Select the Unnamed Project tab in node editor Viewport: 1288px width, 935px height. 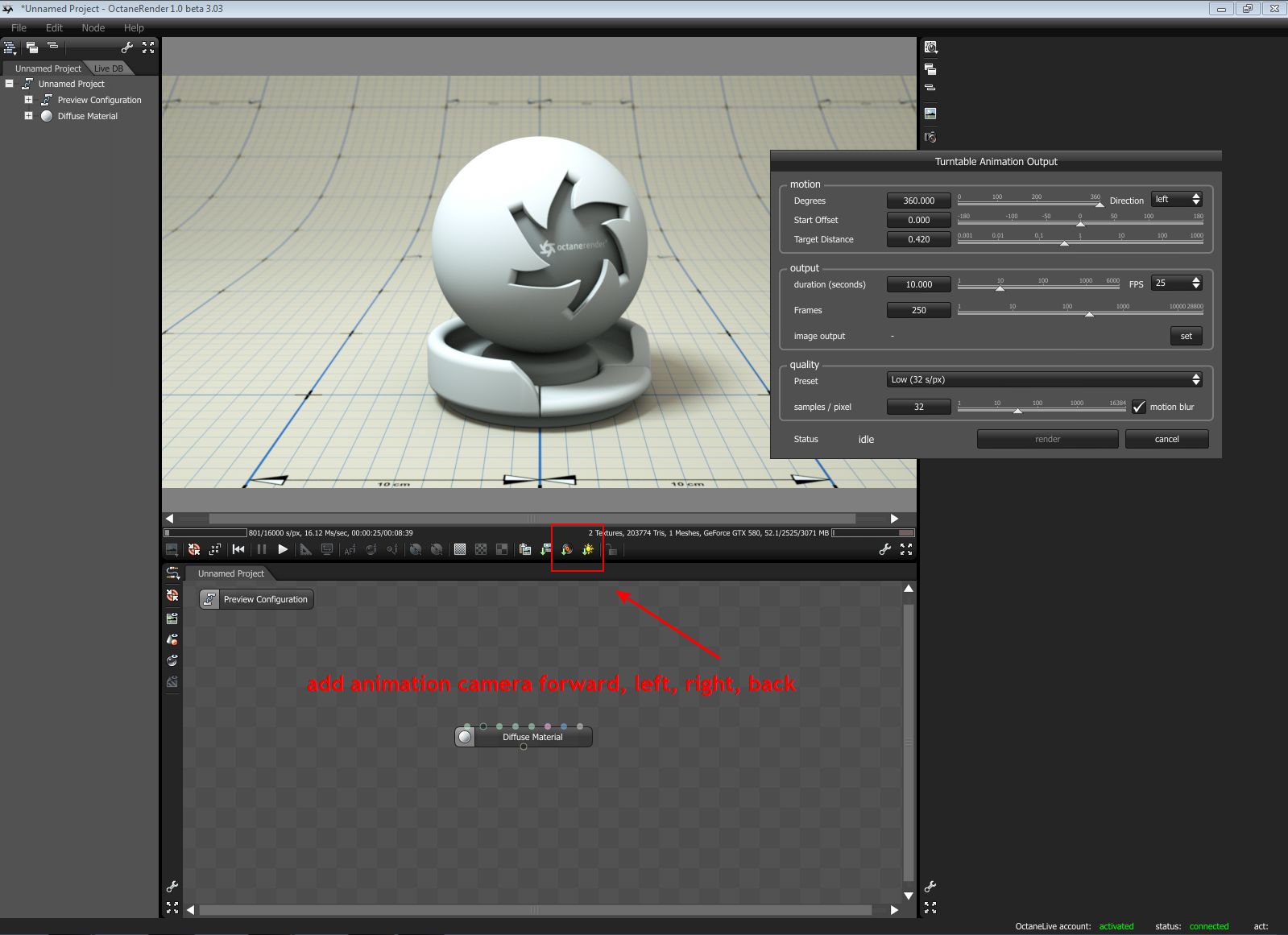[x=231, y=573]
